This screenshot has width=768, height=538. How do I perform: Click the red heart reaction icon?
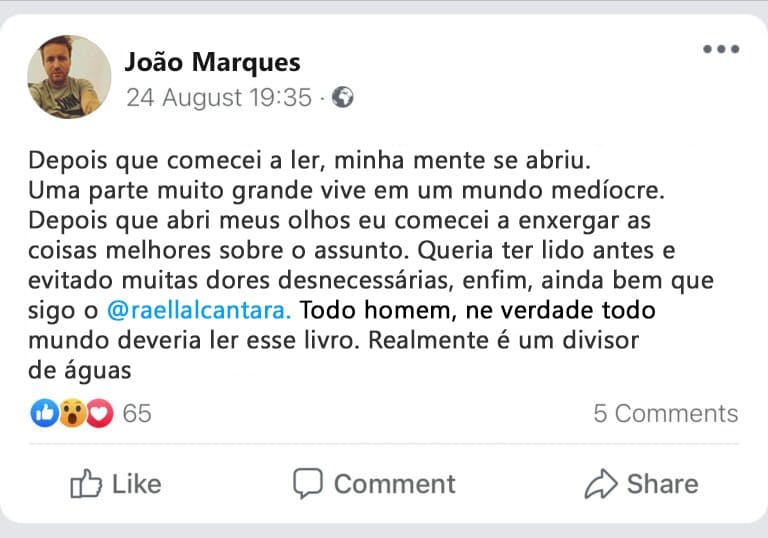point(99,413)
